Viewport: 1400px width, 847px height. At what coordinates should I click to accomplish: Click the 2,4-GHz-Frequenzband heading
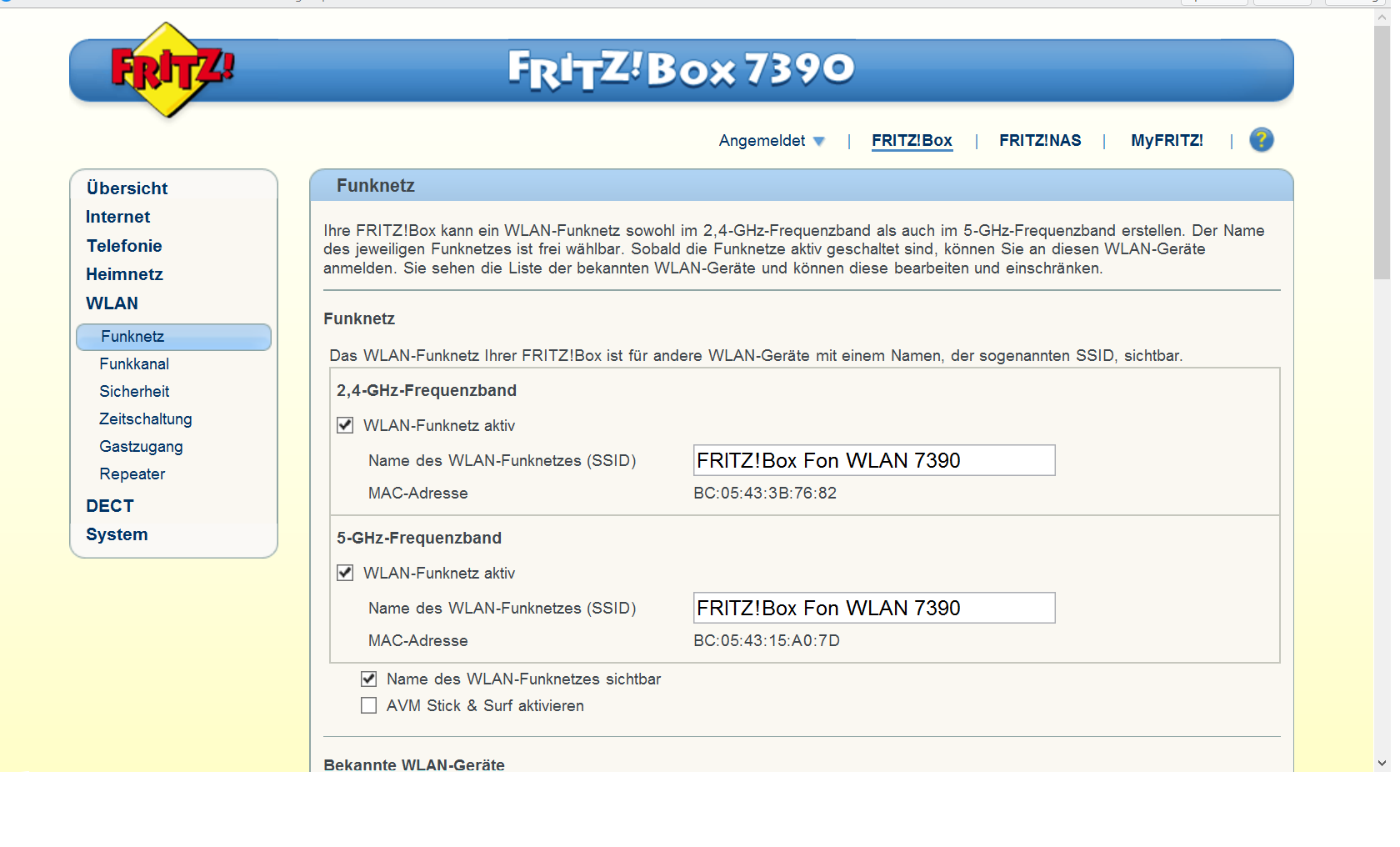point(427,390)
